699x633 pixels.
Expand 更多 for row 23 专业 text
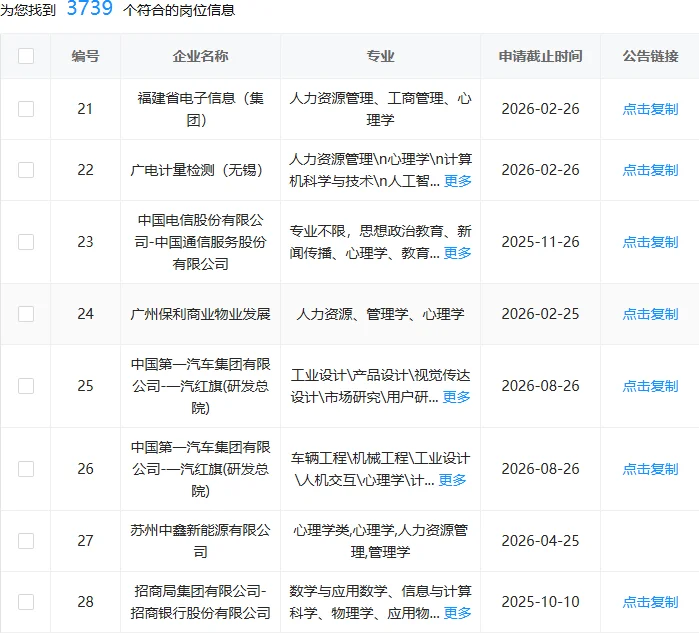point(458,253)
